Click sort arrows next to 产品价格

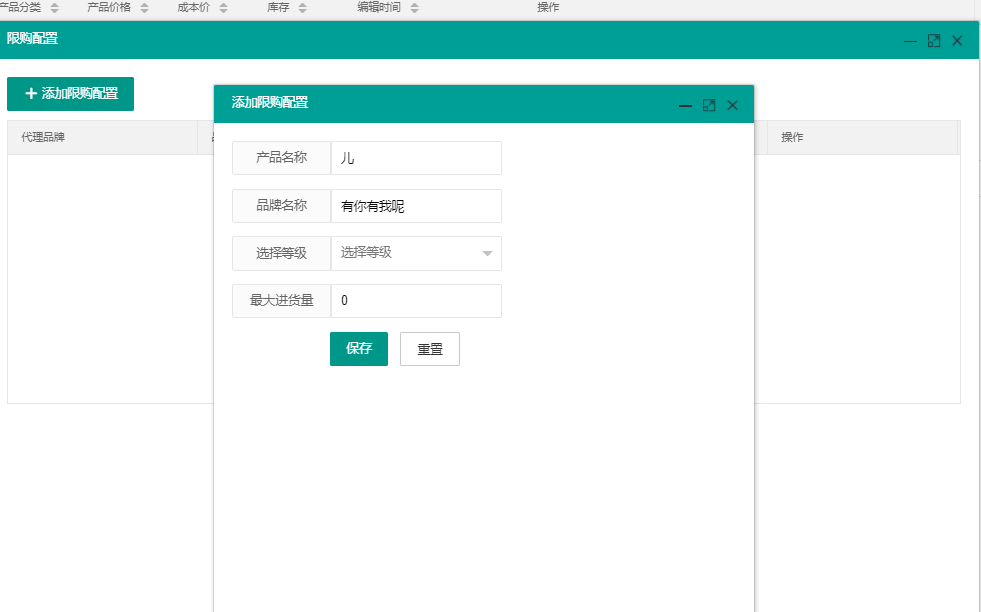click(144, 8)
